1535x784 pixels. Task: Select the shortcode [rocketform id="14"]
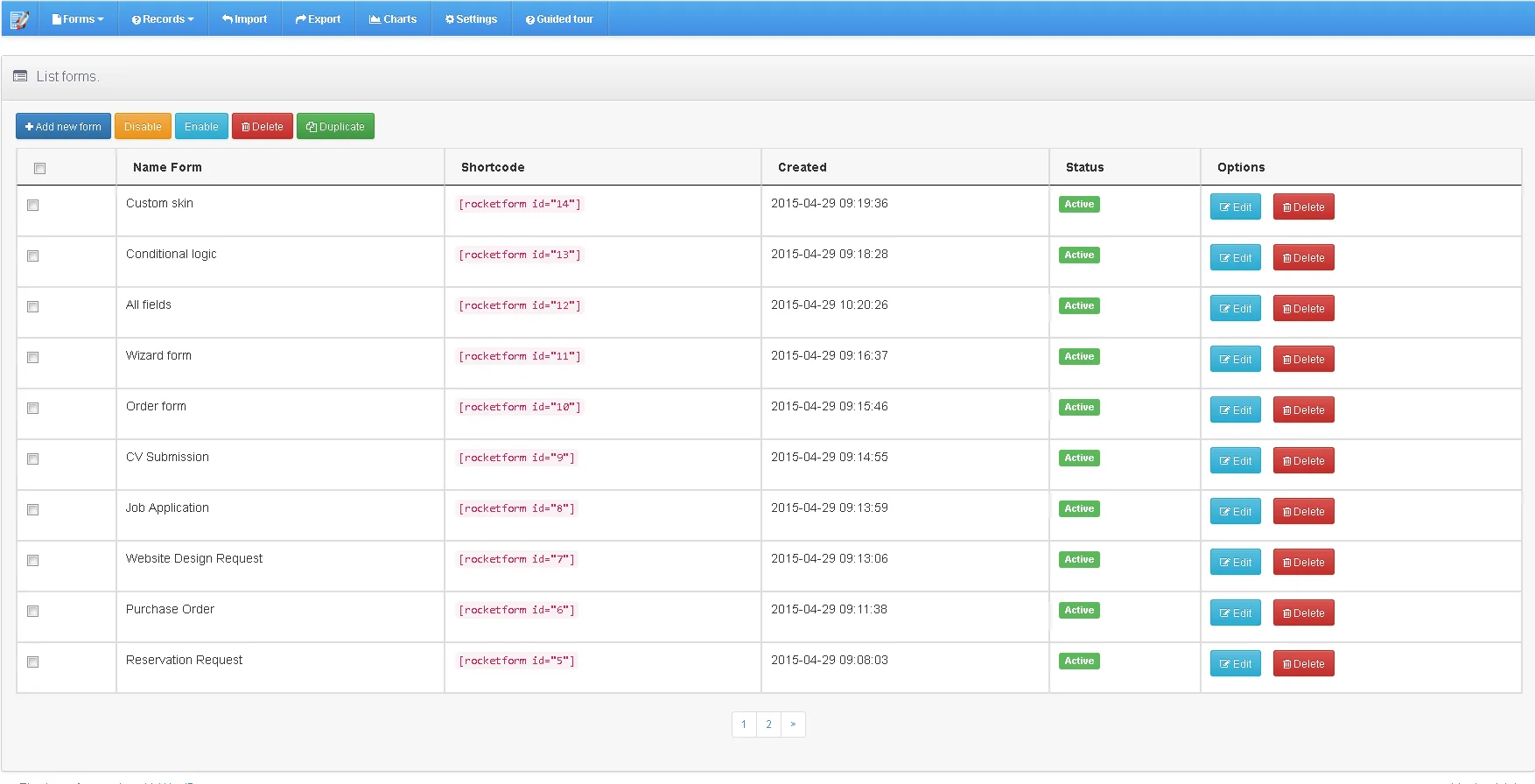(520, 204)
